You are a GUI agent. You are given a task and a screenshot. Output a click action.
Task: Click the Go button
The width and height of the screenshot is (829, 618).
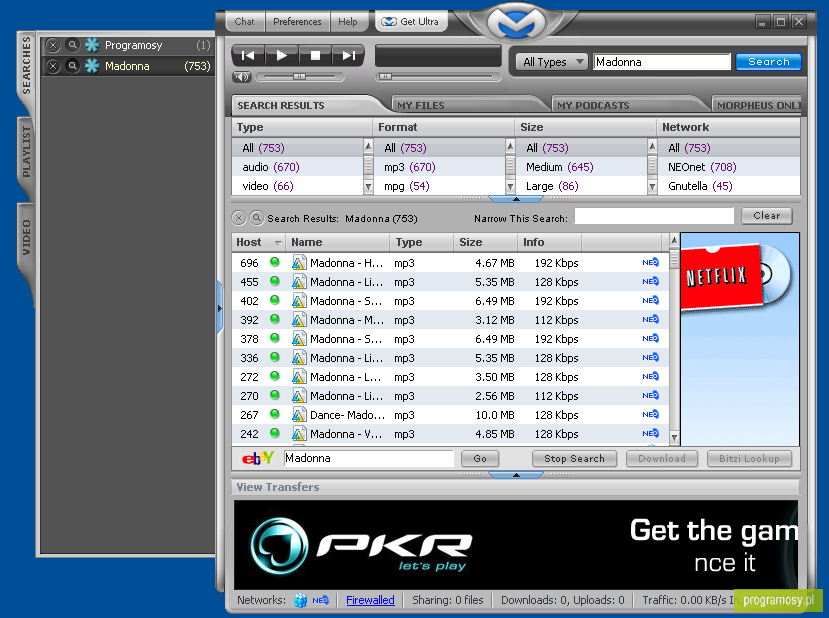click(x=480, y=458)
